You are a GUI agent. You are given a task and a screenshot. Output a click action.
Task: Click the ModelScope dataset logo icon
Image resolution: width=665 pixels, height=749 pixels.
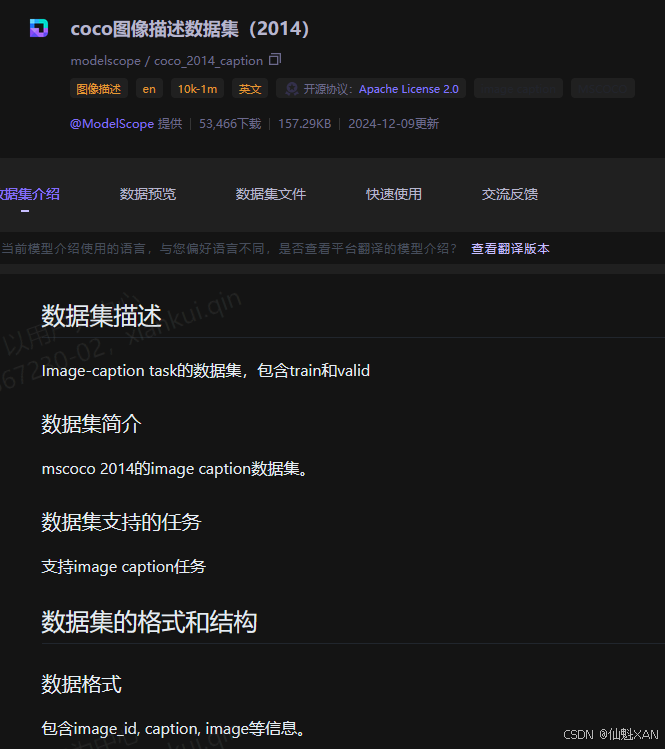[39, 28]
